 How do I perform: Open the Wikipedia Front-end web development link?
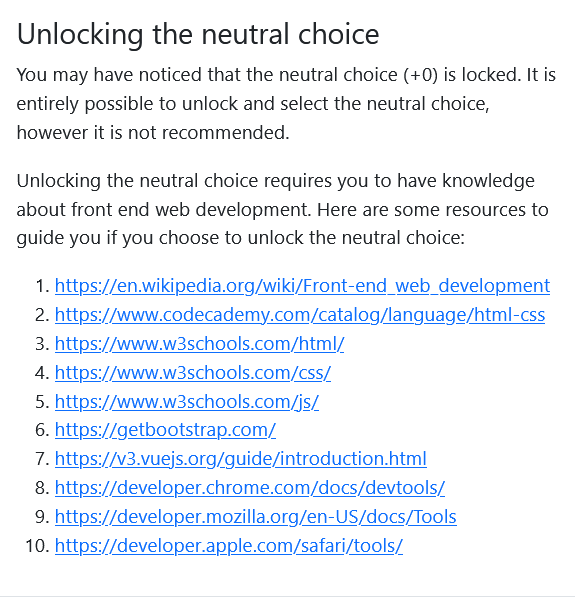coord(302,286)
